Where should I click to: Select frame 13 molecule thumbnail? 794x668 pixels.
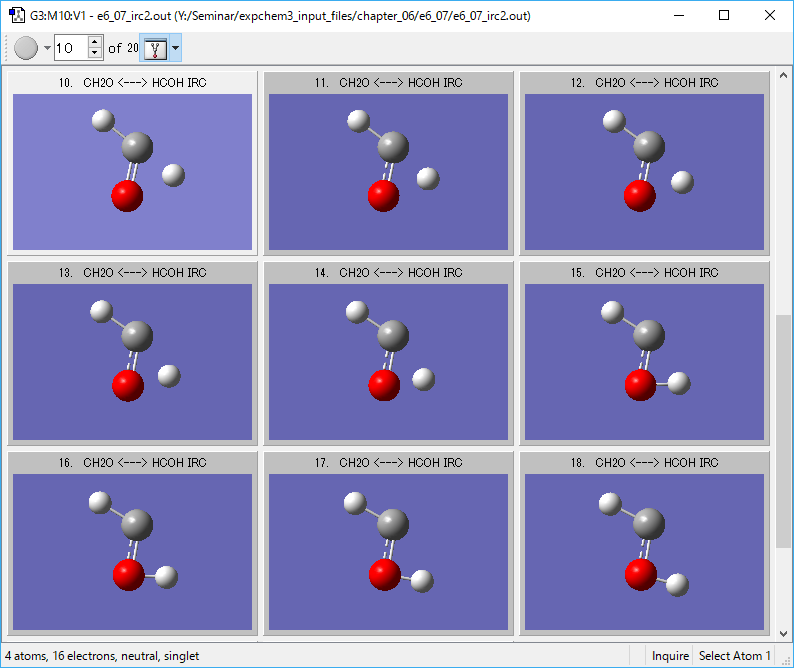(132, 362)
